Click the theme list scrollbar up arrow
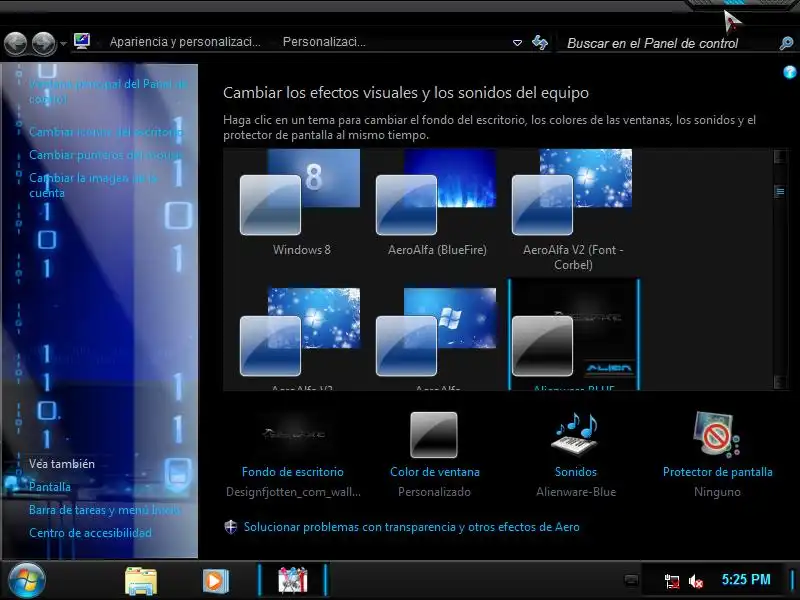 780,156
